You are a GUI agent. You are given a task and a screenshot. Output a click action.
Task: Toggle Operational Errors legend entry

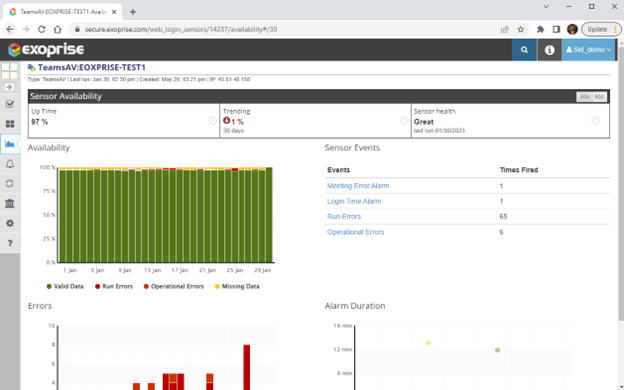tap(174, 287)
